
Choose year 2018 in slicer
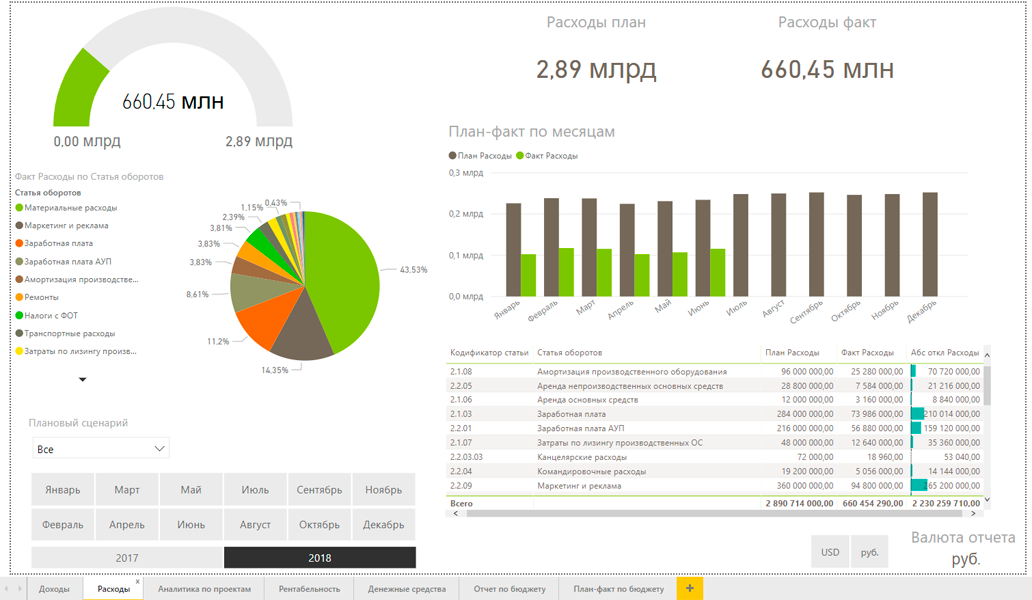[320, 557]
